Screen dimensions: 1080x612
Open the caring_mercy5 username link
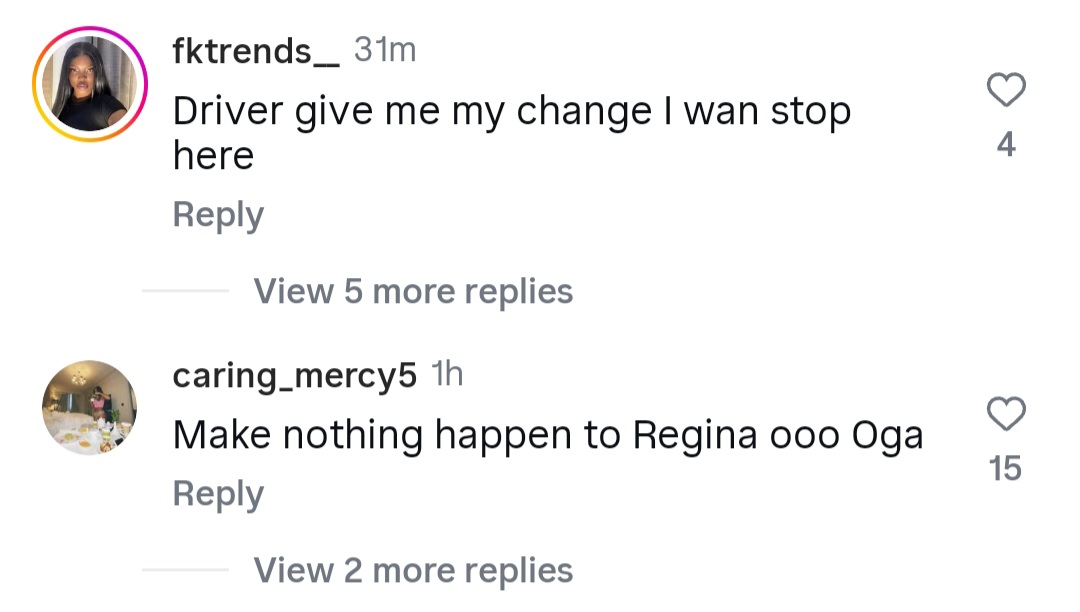pyautogui.click(x=295, y=376)
